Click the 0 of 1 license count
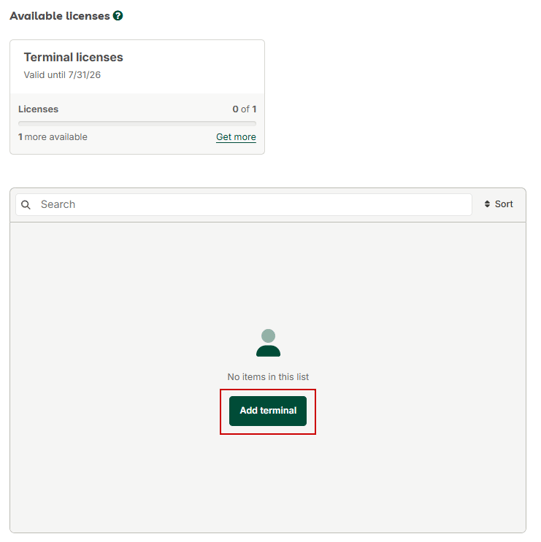Image resolution: width=541 pixels, height=542 pixels. tap(244, 109)
